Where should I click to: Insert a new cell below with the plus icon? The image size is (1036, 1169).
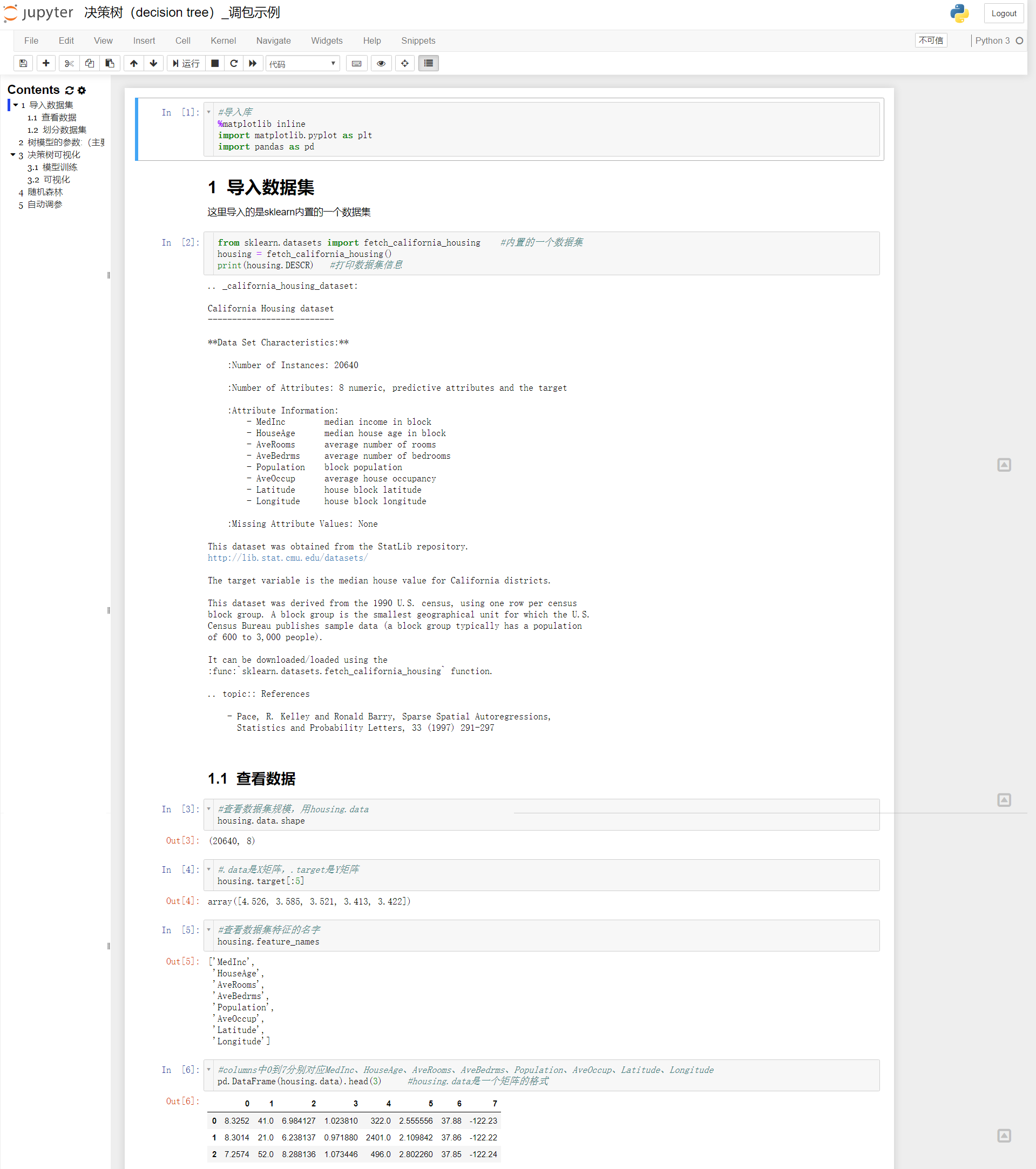46,64
